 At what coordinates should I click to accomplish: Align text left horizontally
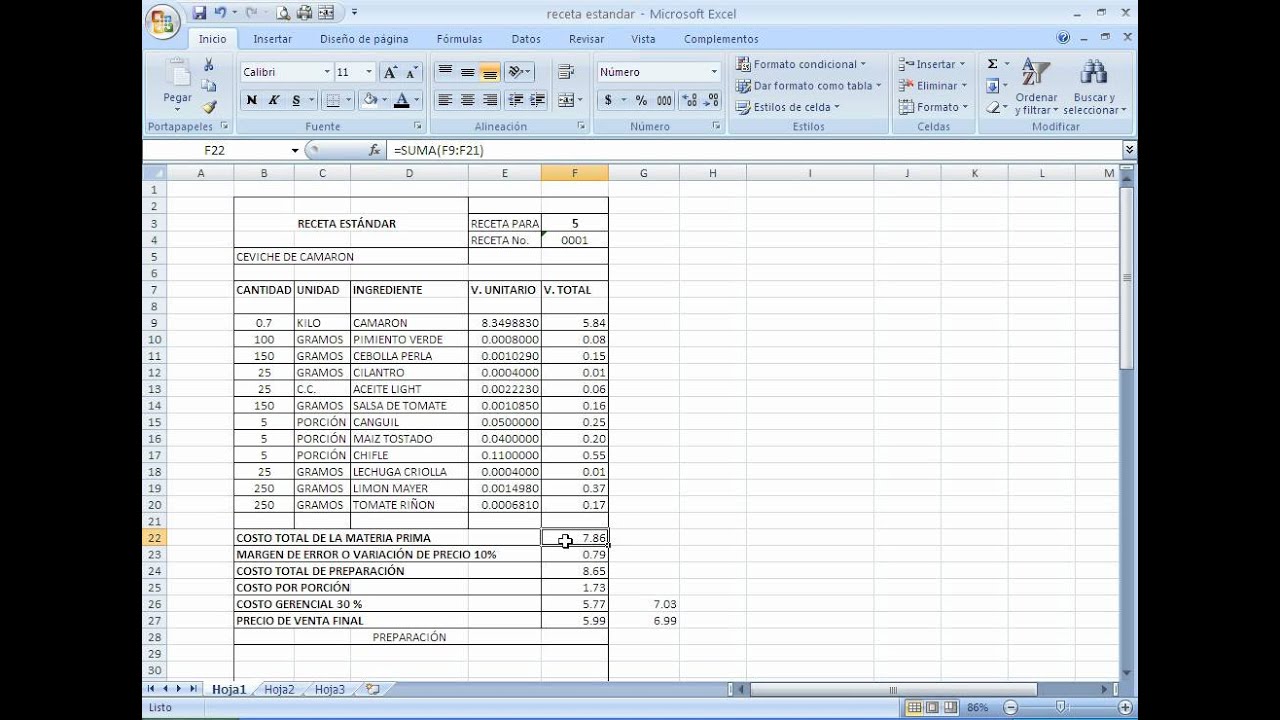click(x=445, y=100)
